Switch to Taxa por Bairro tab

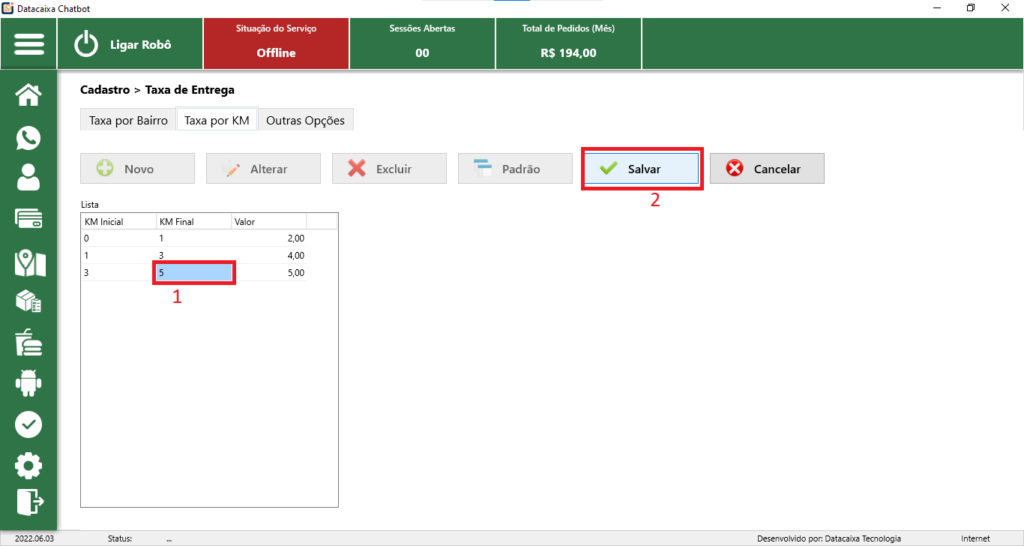128,120
